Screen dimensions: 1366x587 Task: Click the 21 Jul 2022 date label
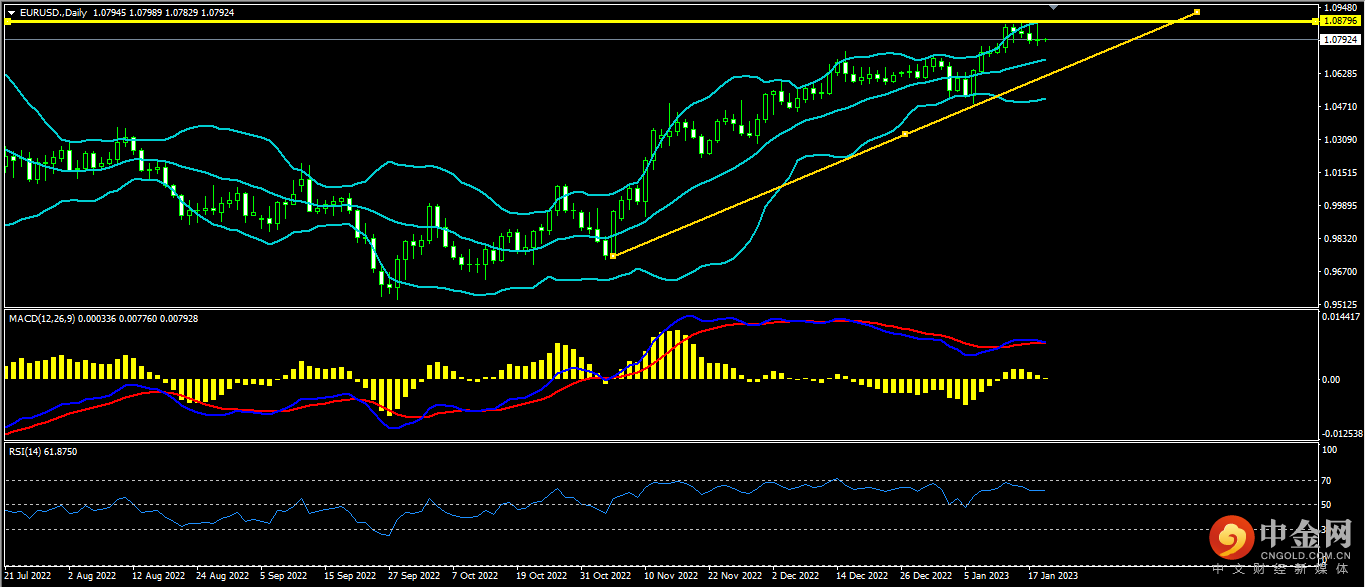click(x=27, y=576)
